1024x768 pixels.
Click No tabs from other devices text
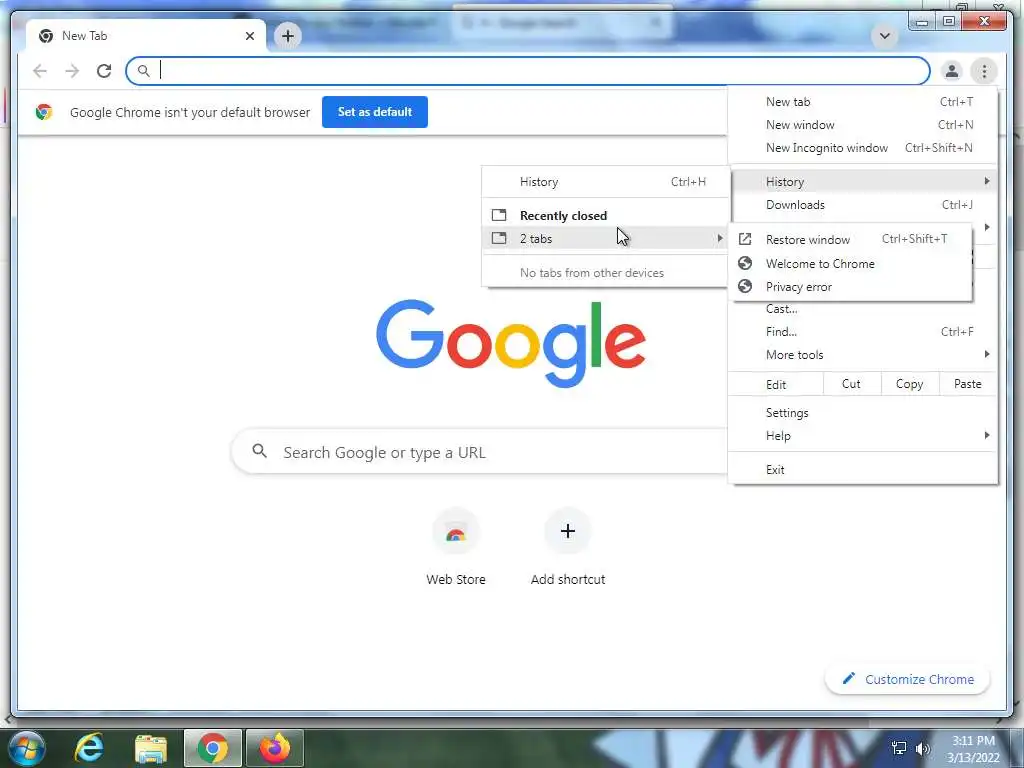coord(592,273)
